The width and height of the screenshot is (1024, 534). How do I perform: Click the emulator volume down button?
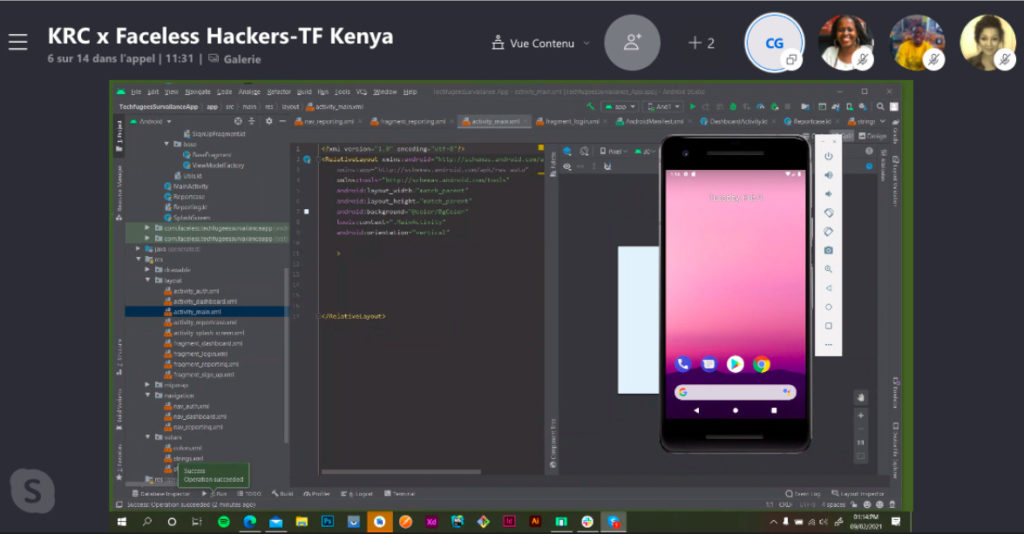pos(828,194)
